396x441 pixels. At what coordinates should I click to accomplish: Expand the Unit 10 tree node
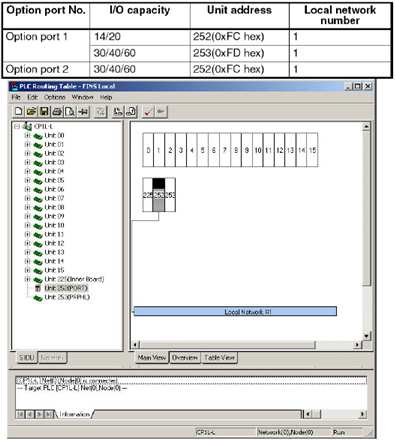coord(28,225)
